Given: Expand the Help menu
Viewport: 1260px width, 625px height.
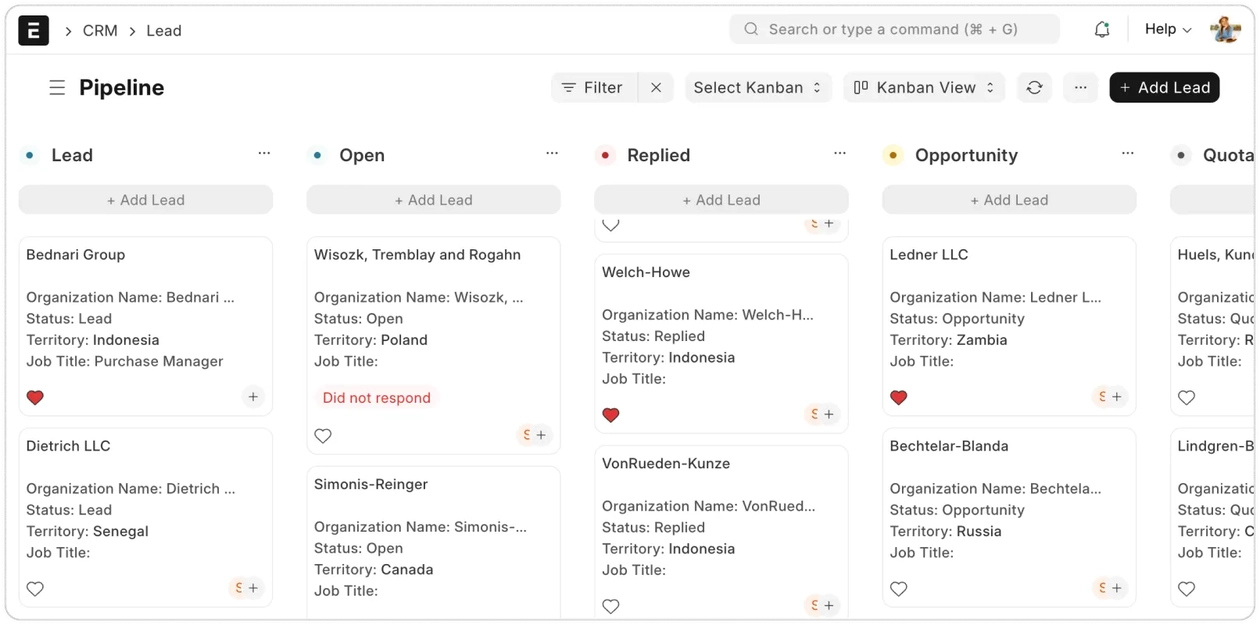Looking at the screenshot, I should 1167,30.
